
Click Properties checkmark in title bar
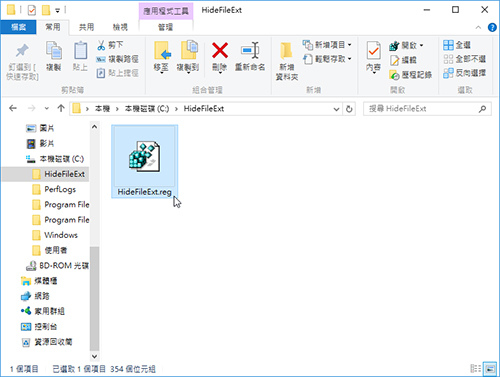click(32, 11)
